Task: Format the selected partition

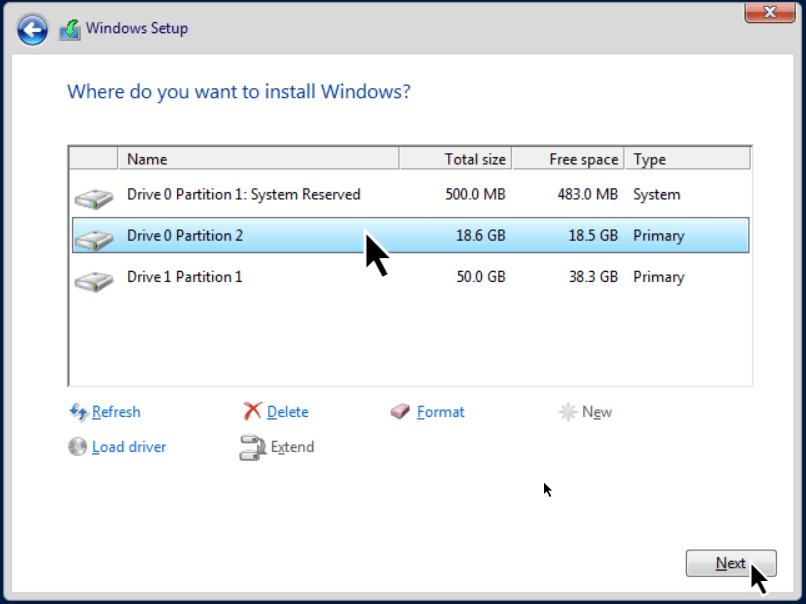Action: 441,412
